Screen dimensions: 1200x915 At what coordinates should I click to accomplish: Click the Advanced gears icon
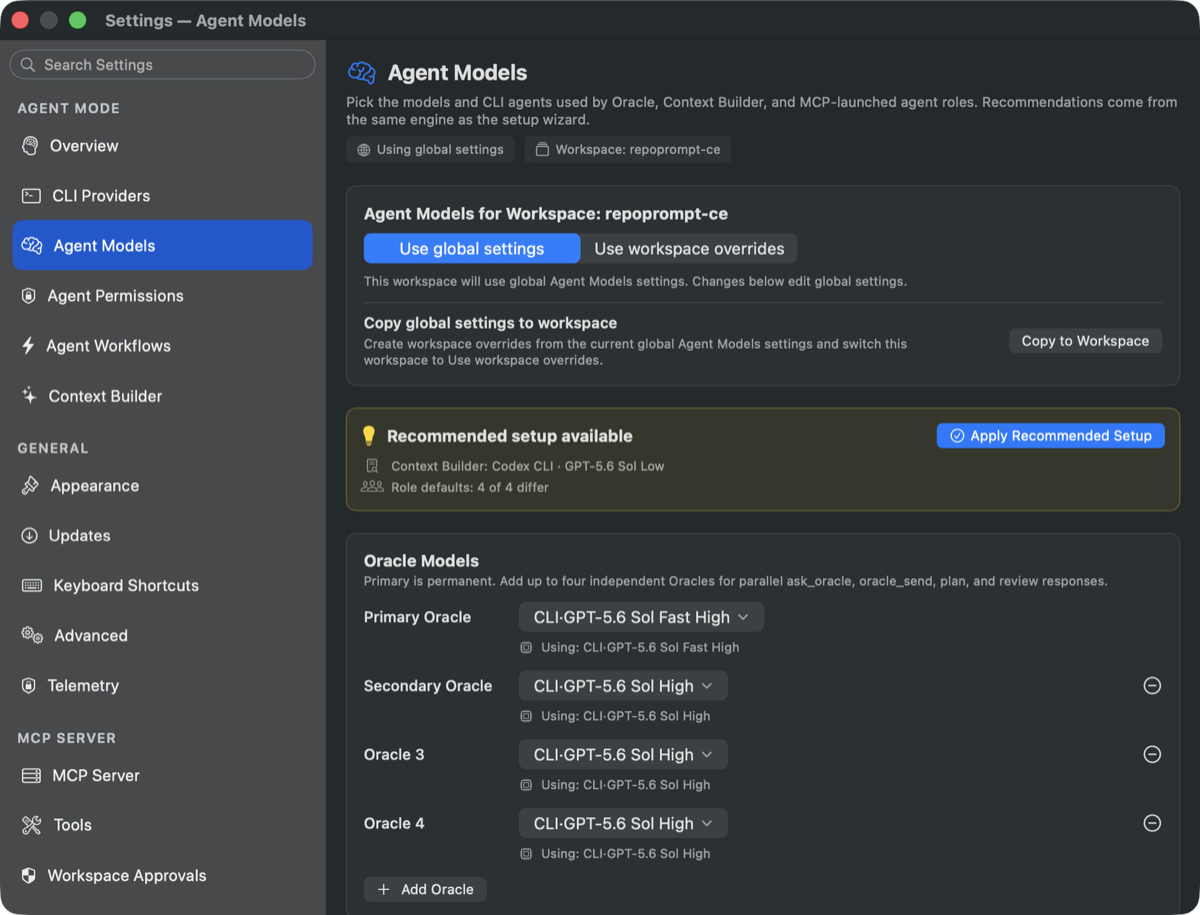click(x=32, y=636)
